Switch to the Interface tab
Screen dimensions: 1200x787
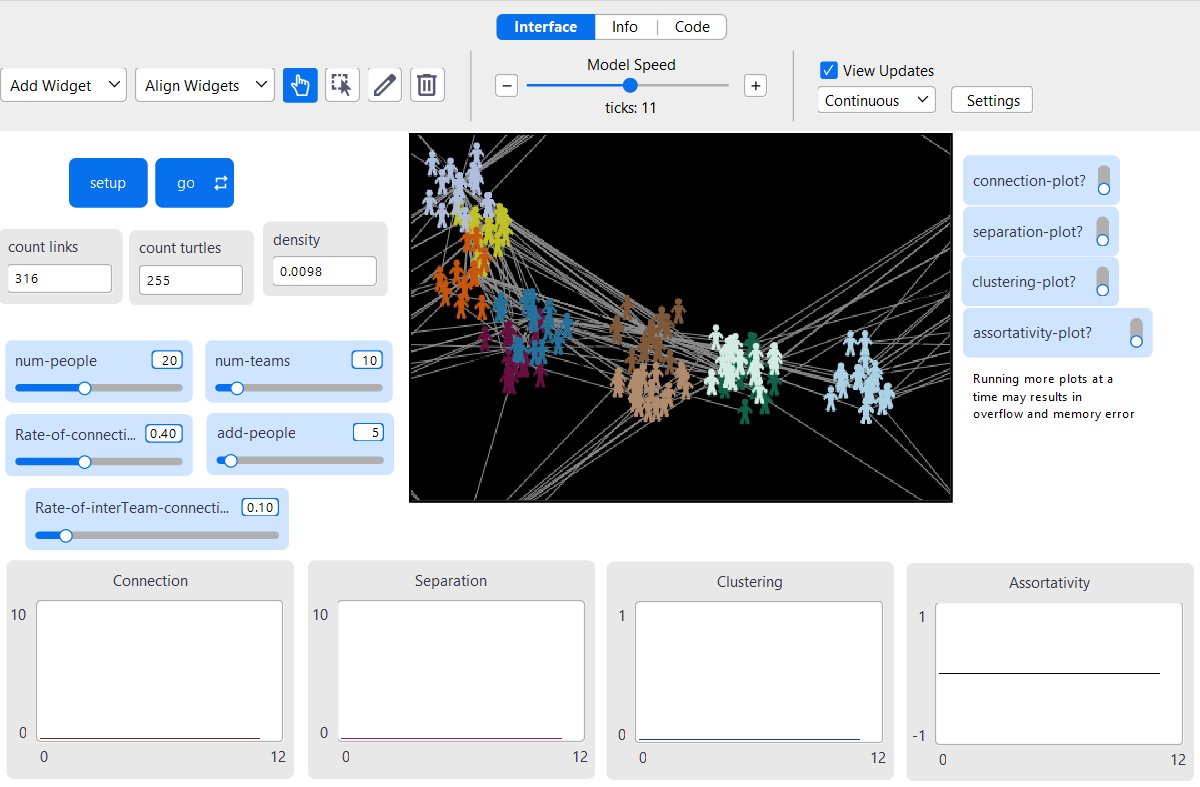coord(546,27)
